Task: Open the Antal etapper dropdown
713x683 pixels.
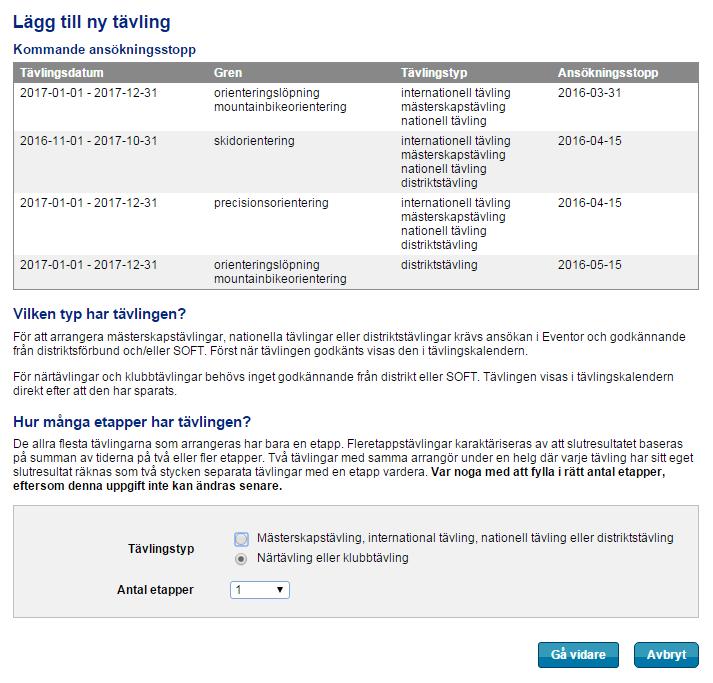Action: point(260,590)
